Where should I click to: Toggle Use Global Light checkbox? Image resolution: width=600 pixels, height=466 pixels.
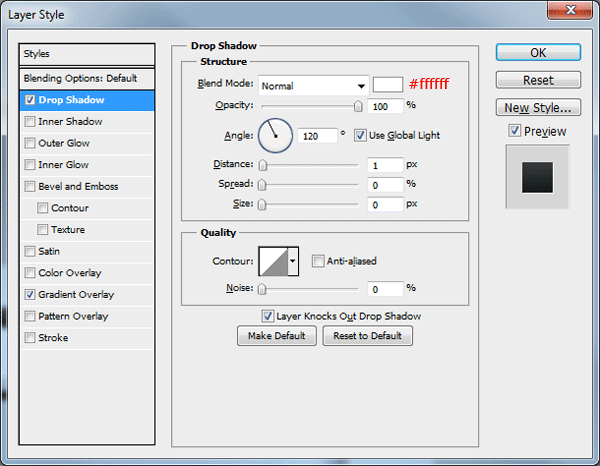click(x=360, y=135)
